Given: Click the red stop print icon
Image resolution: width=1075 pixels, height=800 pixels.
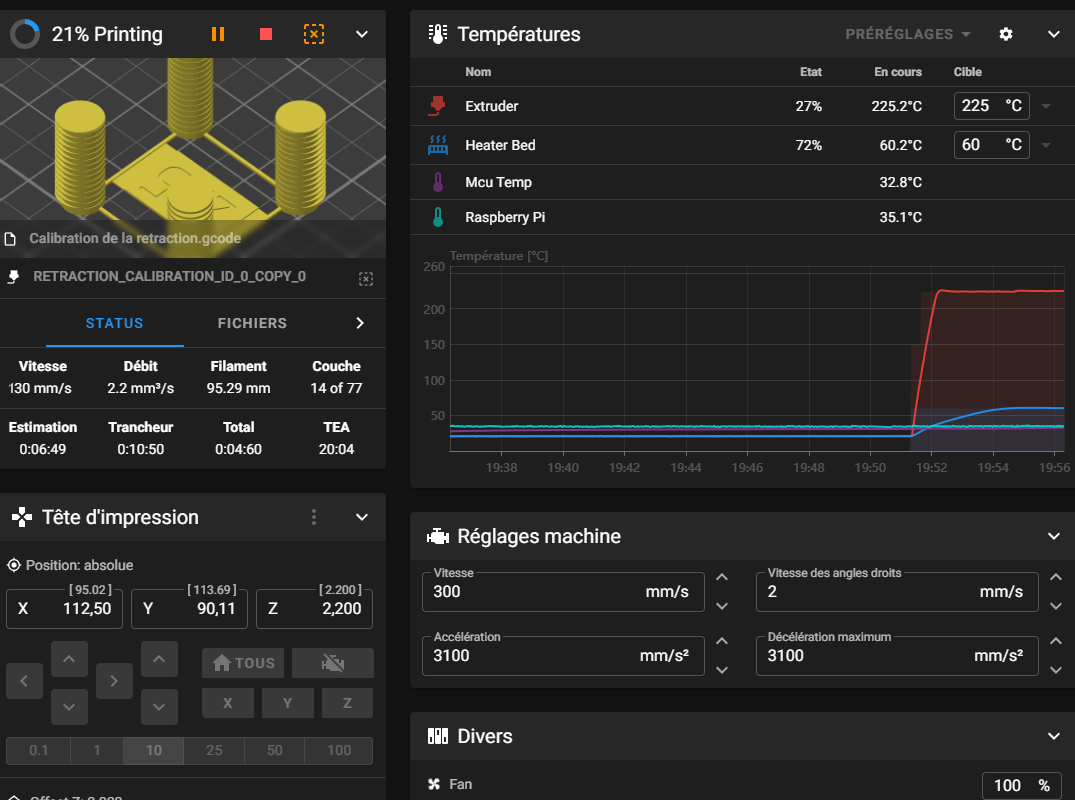Looking at the screenshot, I should coord(266,34).
